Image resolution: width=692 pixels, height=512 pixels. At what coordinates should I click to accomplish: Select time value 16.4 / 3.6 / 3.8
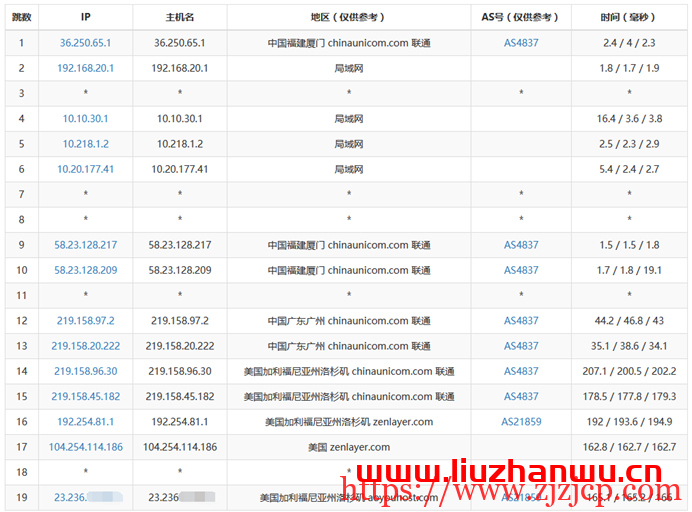pyautogui.click(x=629, y=118)
